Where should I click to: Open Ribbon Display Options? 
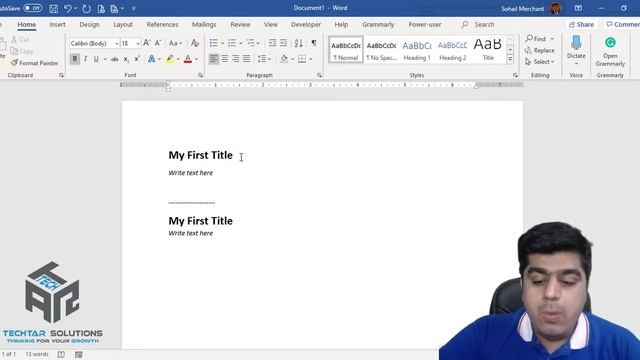(x=578, y=8)
